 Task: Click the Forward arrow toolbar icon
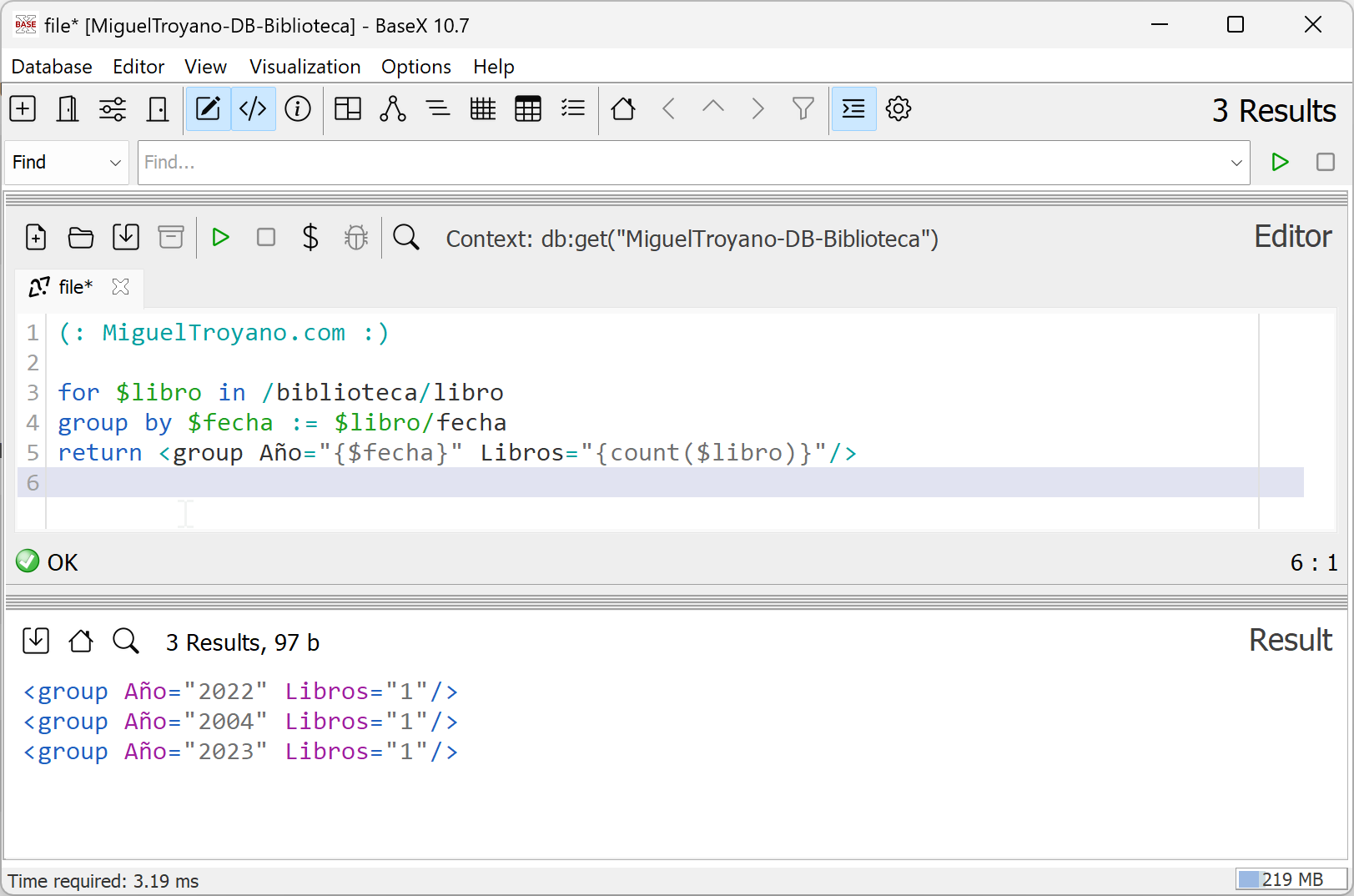click(758, 108)
